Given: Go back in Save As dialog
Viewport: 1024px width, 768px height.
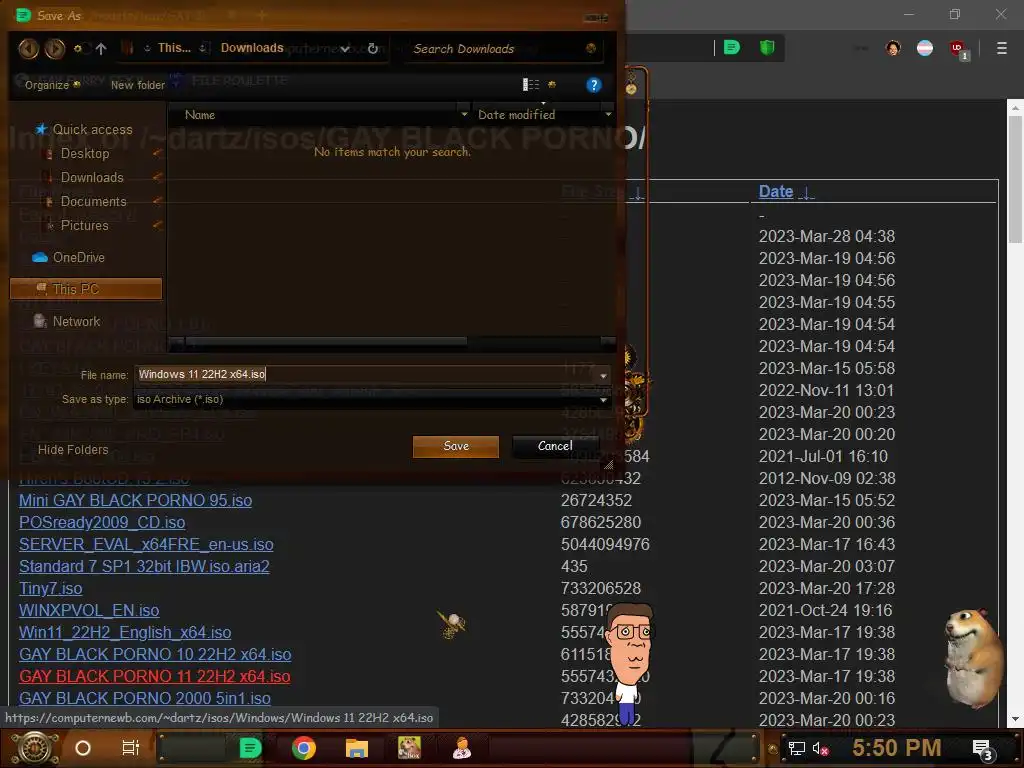Looking at the screenshot, I should point(28,48).
